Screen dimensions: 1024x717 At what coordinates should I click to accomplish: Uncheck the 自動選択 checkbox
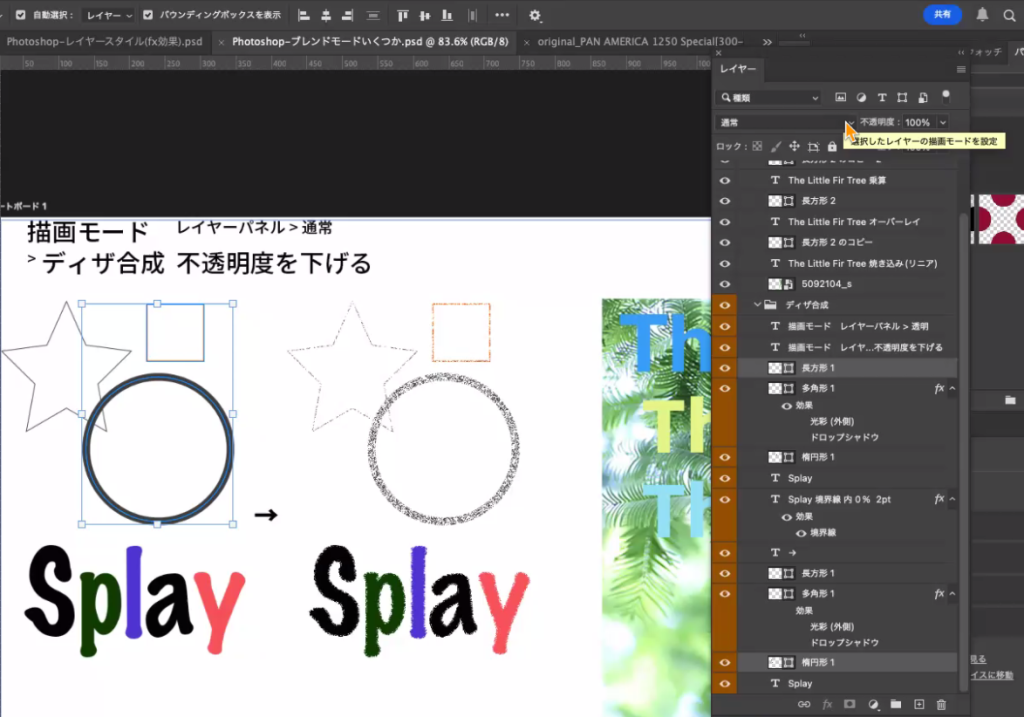[x=21, y=15]
